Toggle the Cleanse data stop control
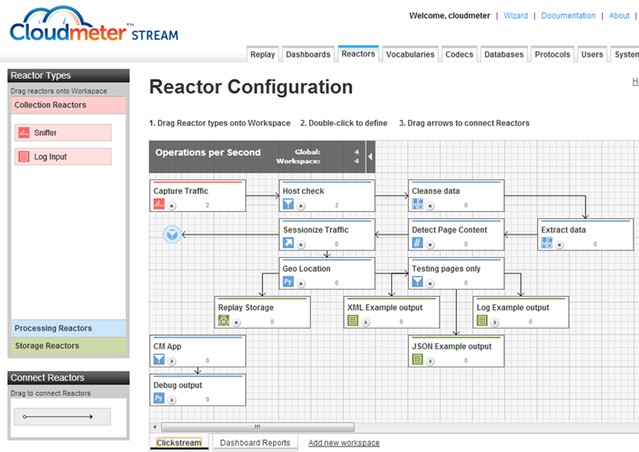Screen dimensions: 639x452 click(x=430, y=206)
